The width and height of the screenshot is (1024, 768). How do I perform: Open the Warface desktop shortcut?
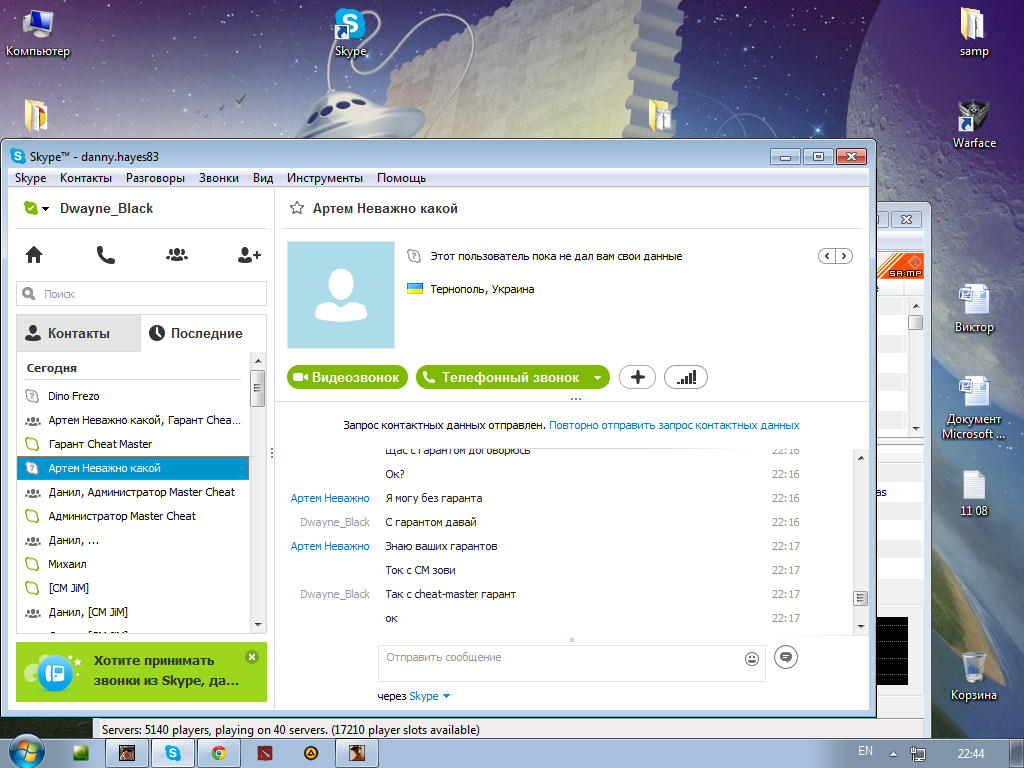(974, 124)
